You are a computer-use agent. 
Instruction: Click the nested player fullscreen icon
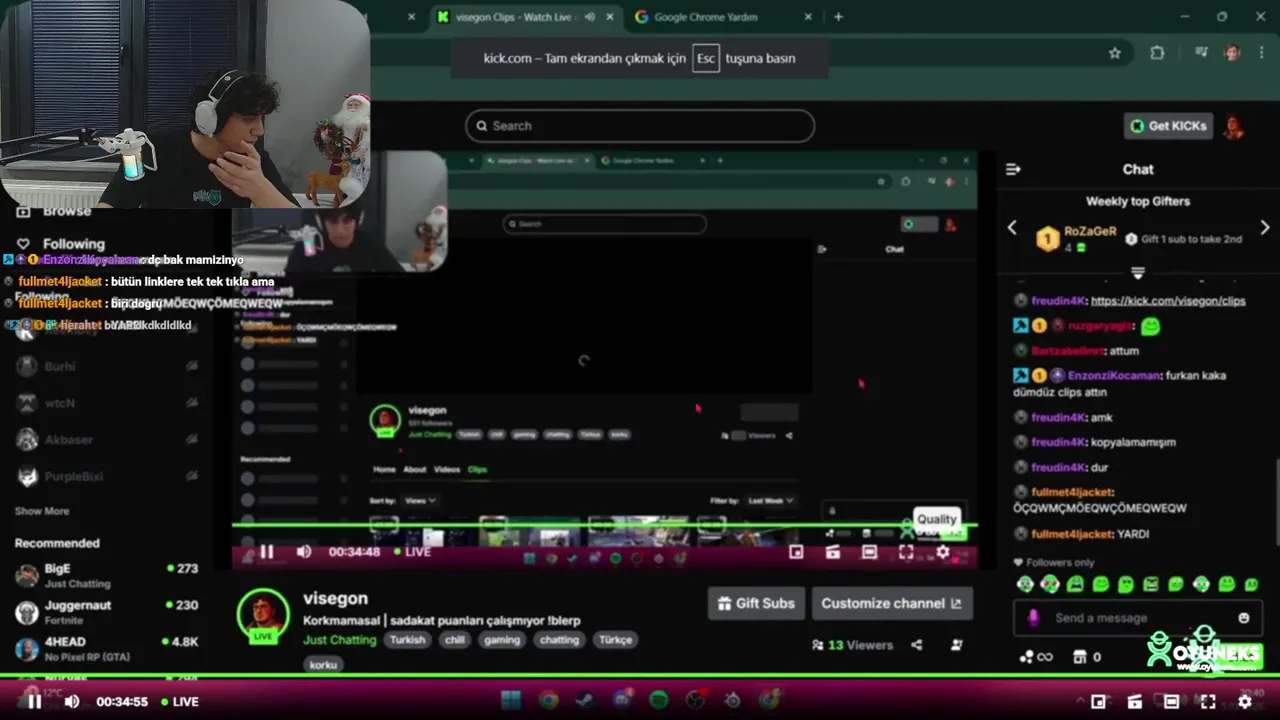pyautogui.click(x=906, y=552)
